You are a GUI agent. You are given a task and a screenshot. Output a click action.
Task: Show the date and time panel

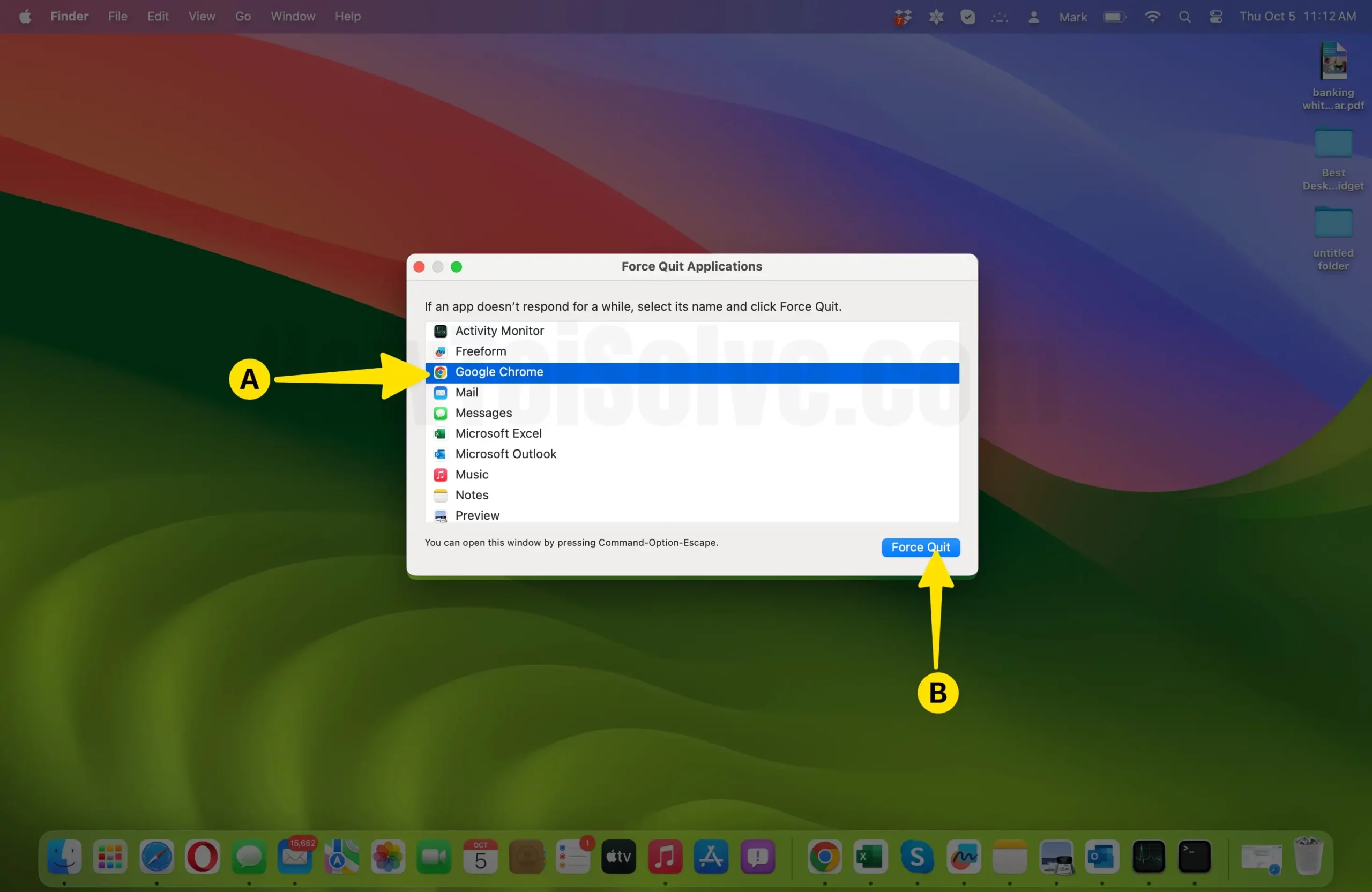pos(1297,17)
